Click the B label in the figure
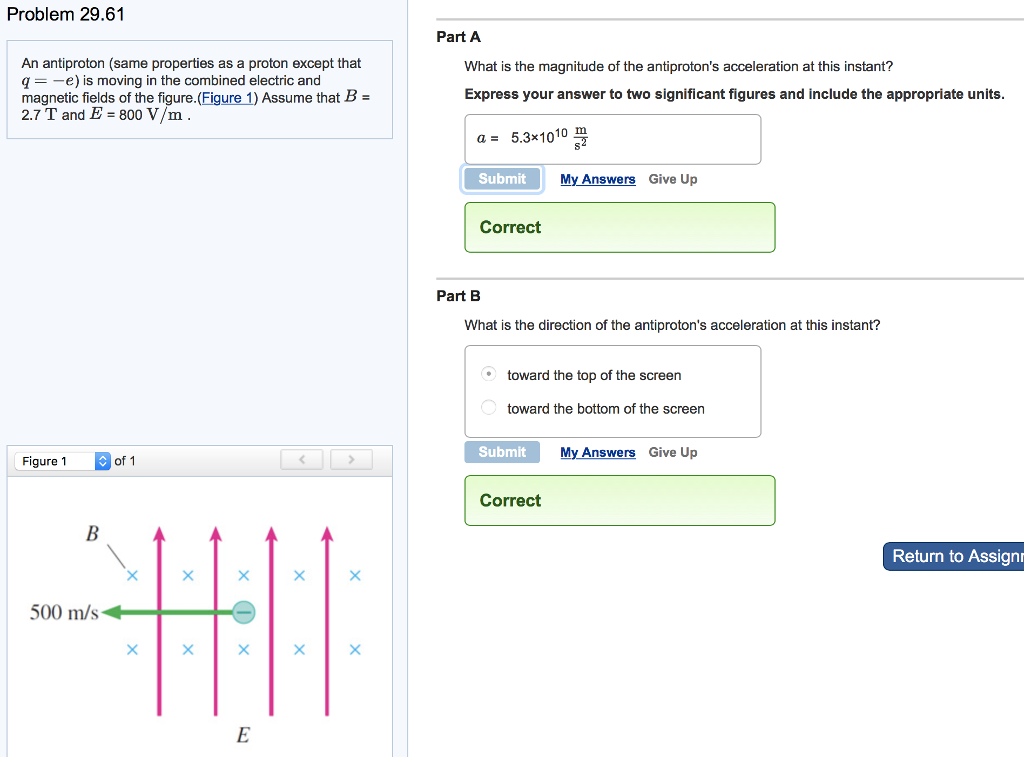 (x=92, y=534)
